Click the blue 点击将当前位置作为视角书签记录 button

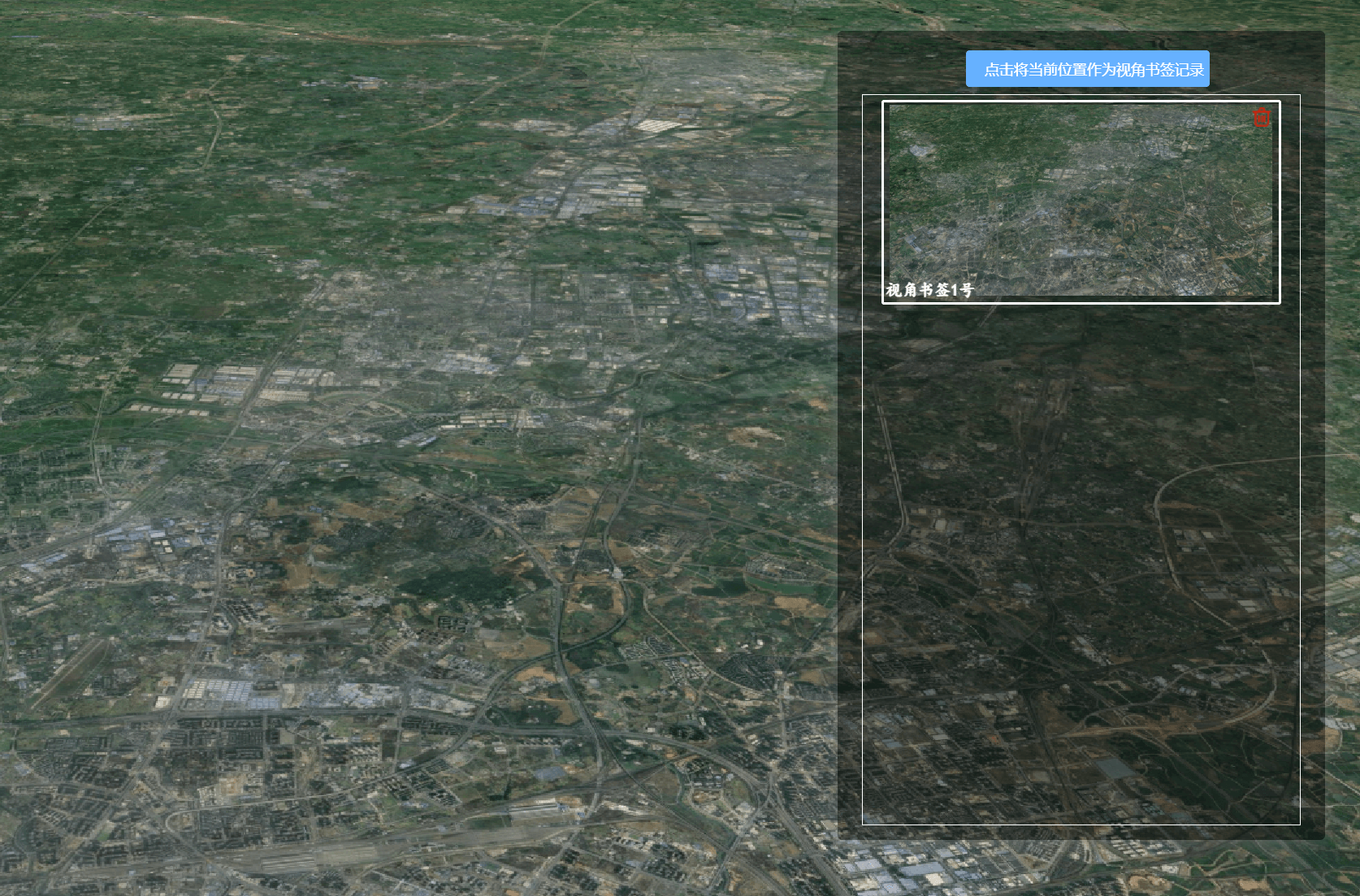point(1087,69)
